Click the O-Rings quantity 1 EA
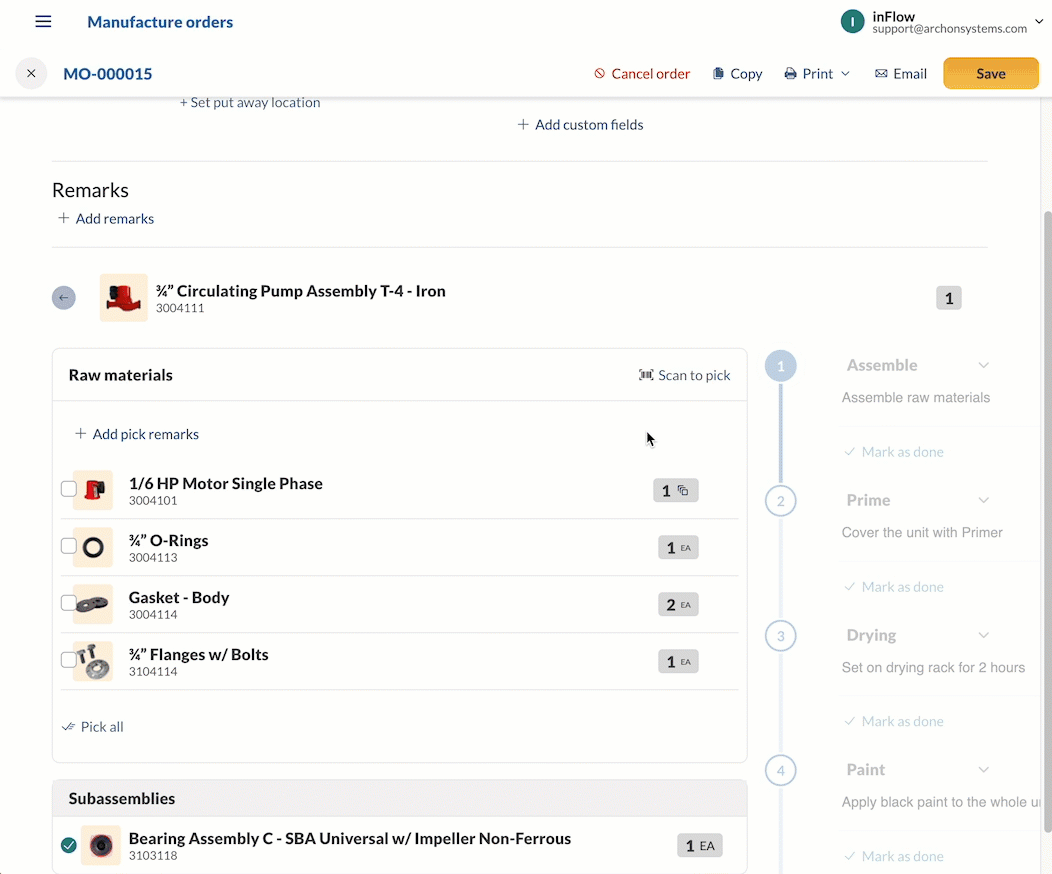 click(678, 547)
